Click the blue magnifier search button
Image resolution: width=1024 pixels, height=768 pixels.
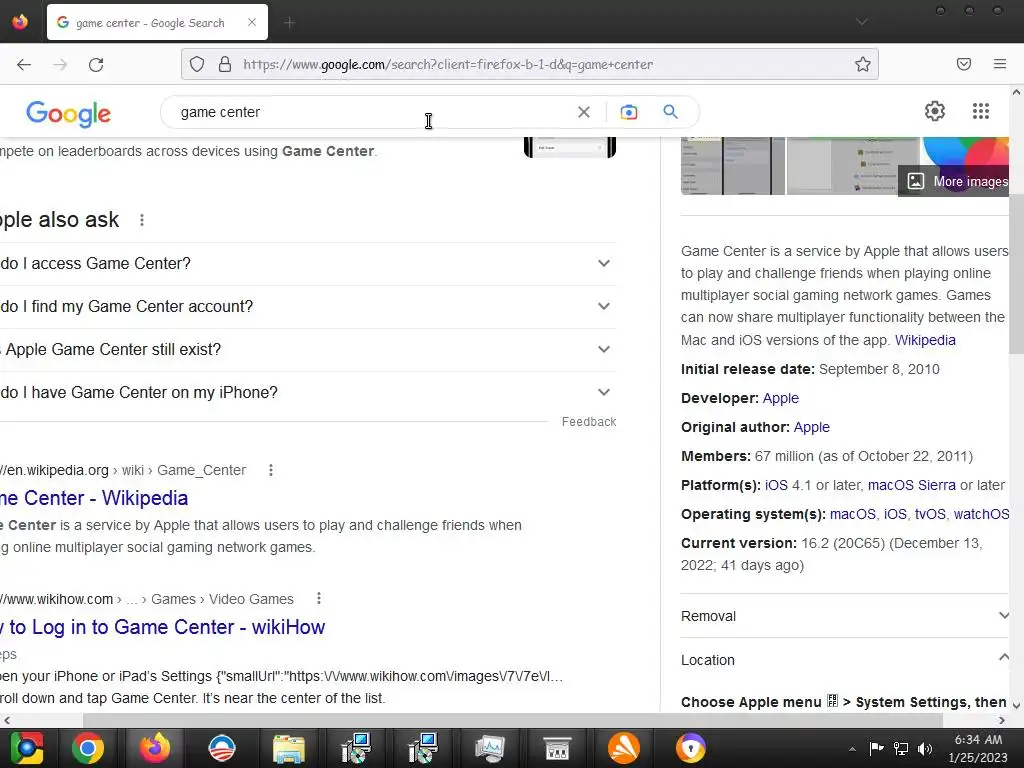(x=671, y=112)
